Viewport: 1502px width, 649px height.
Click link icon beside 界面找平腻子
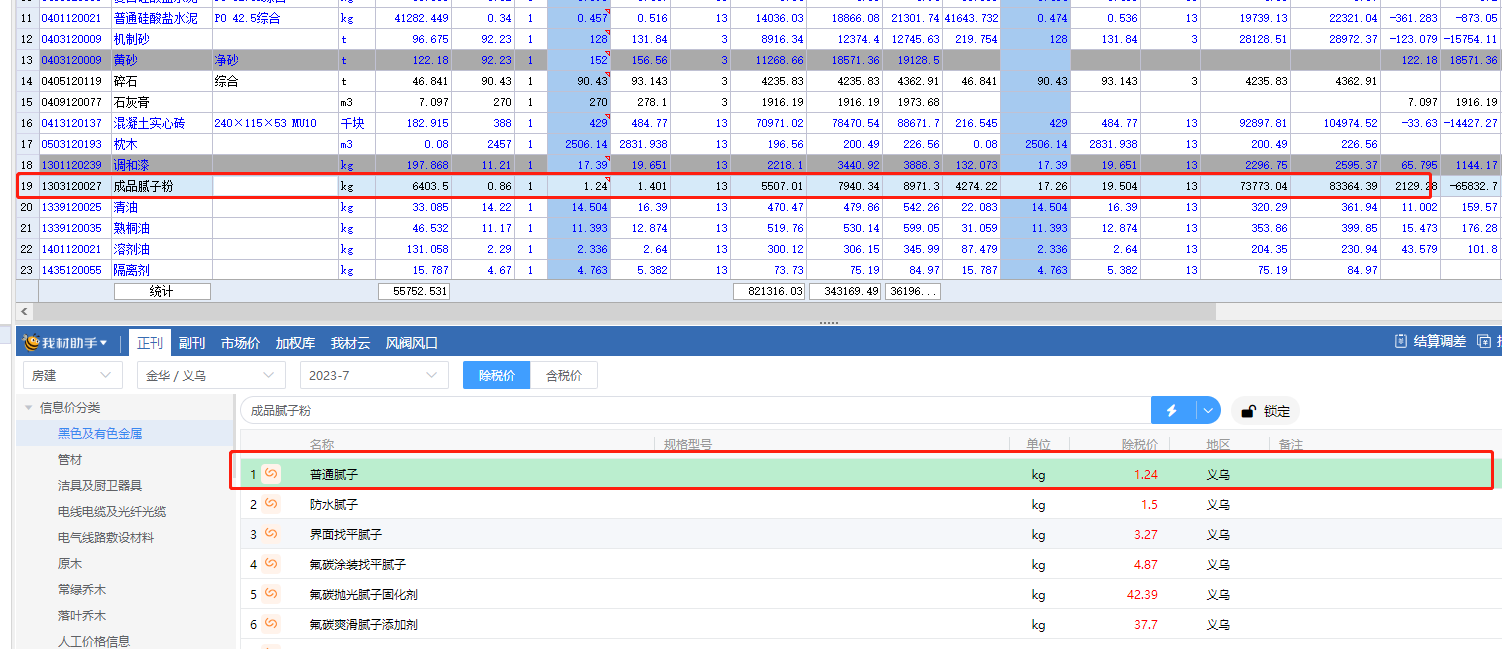click(x=271, y=534)
